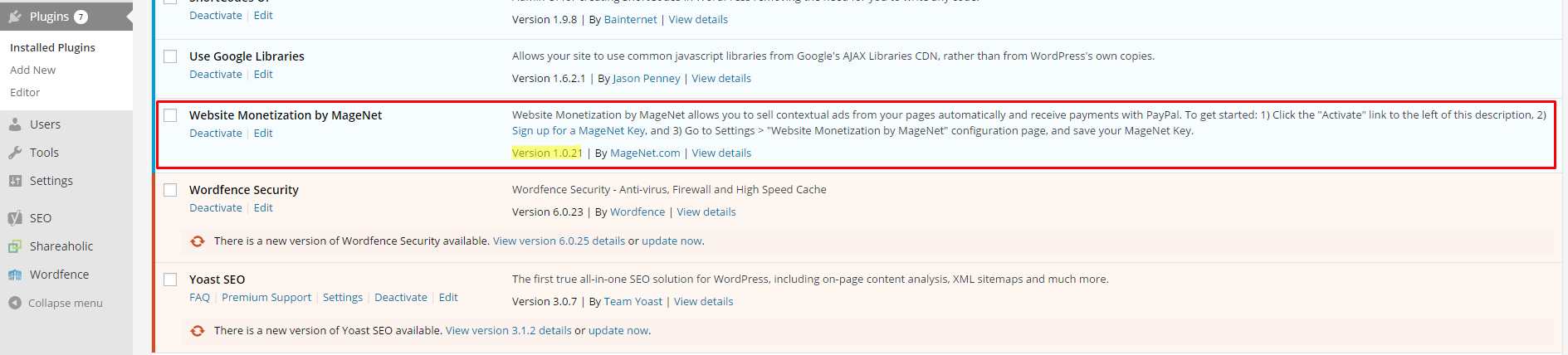Click the Shareaholic sidebar icon

tap(15, 246)
